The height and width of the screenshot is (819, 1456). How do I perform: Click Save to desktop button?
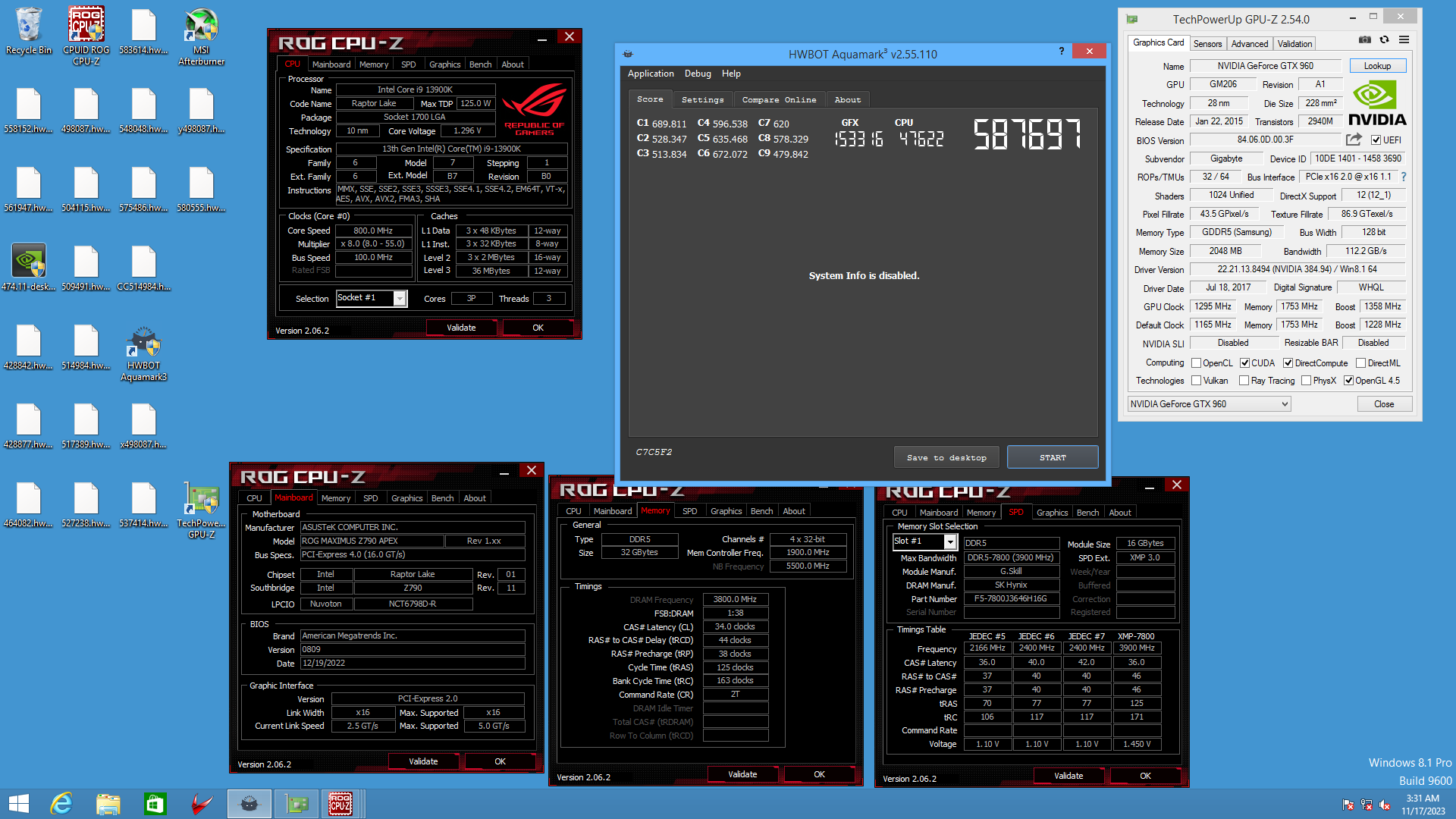tap(946, 457)
